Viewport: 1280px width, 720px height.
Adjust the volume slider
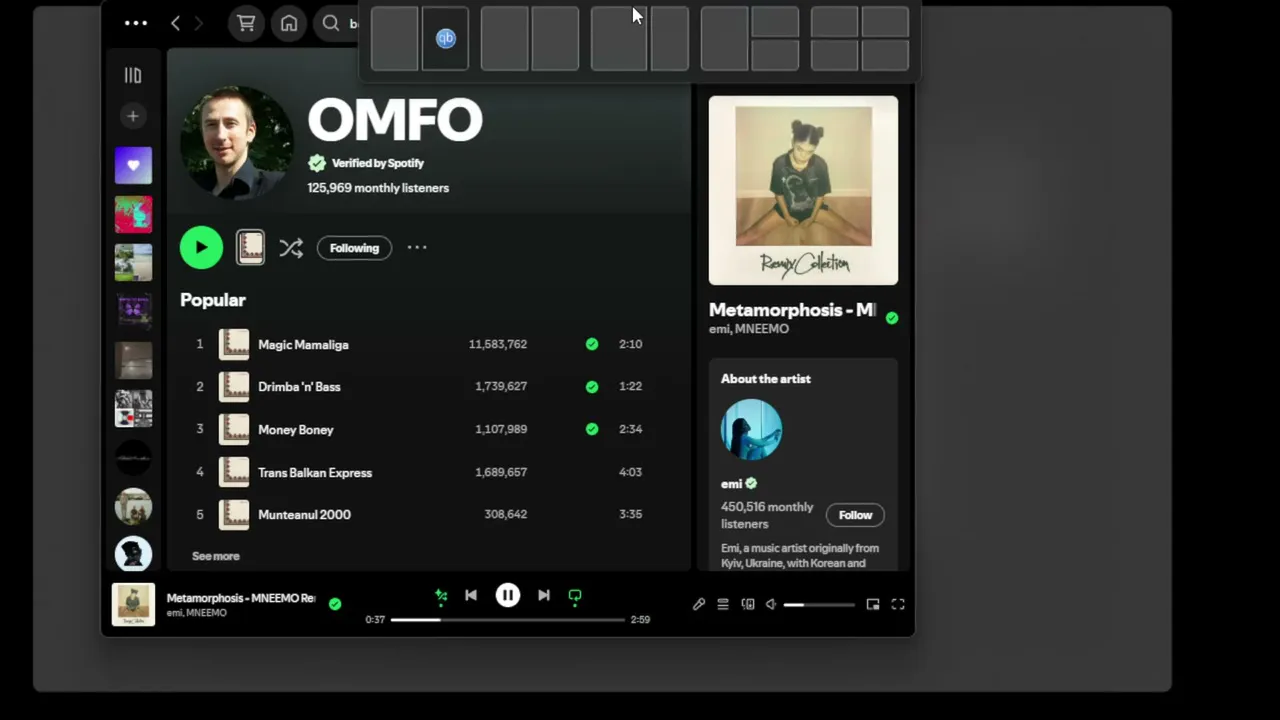click(x=819, y=605)
